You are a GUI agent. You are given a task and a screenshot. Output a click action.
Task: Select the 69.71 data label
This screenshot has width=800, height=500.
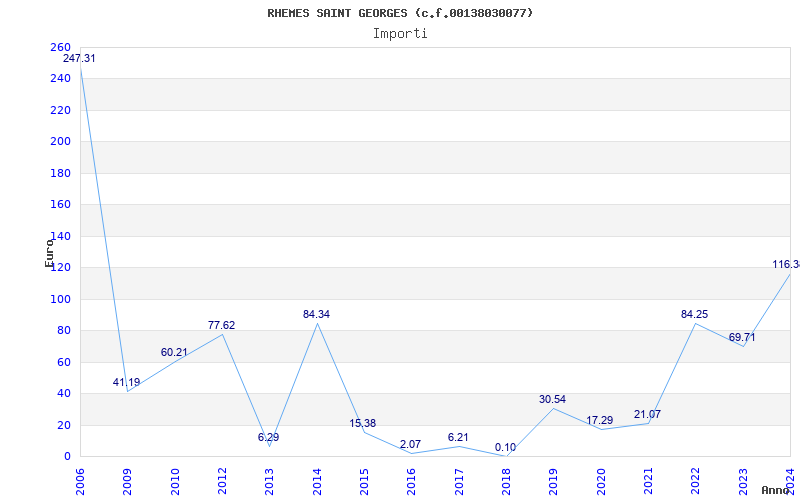pyautogui.click(x=741, y=338)
